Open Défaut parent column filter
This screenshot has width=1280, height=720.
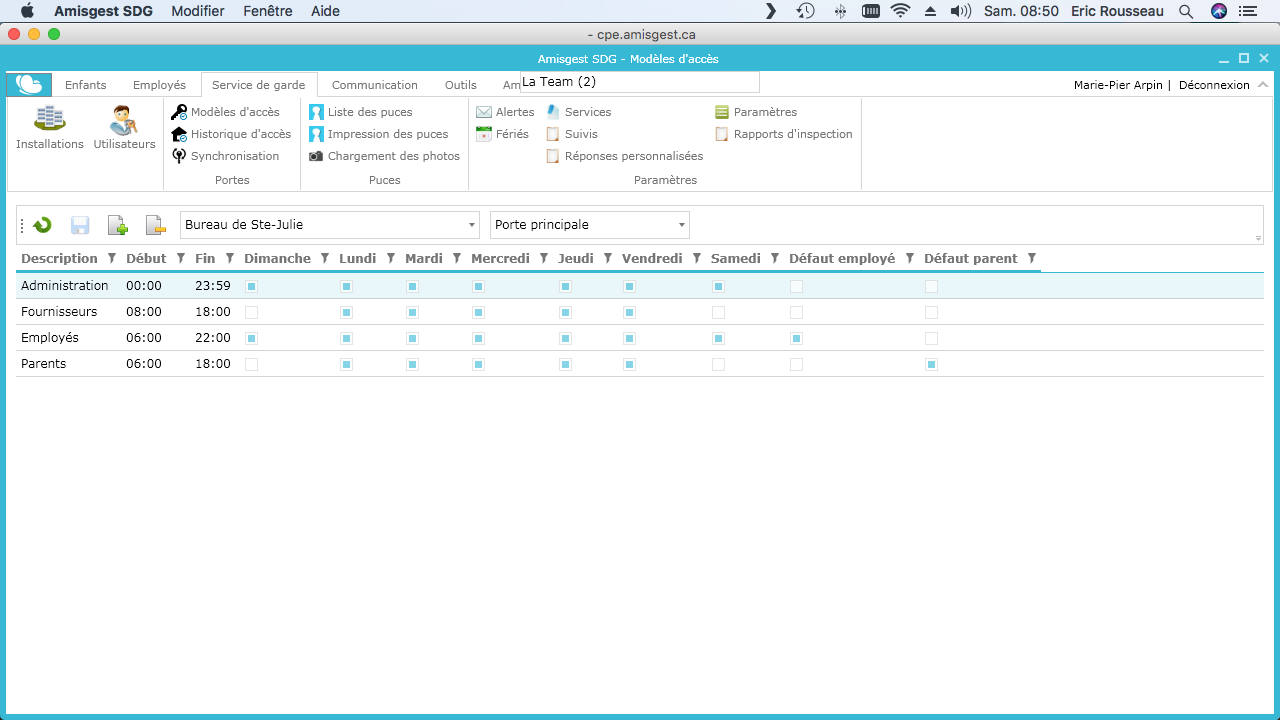1032,259
